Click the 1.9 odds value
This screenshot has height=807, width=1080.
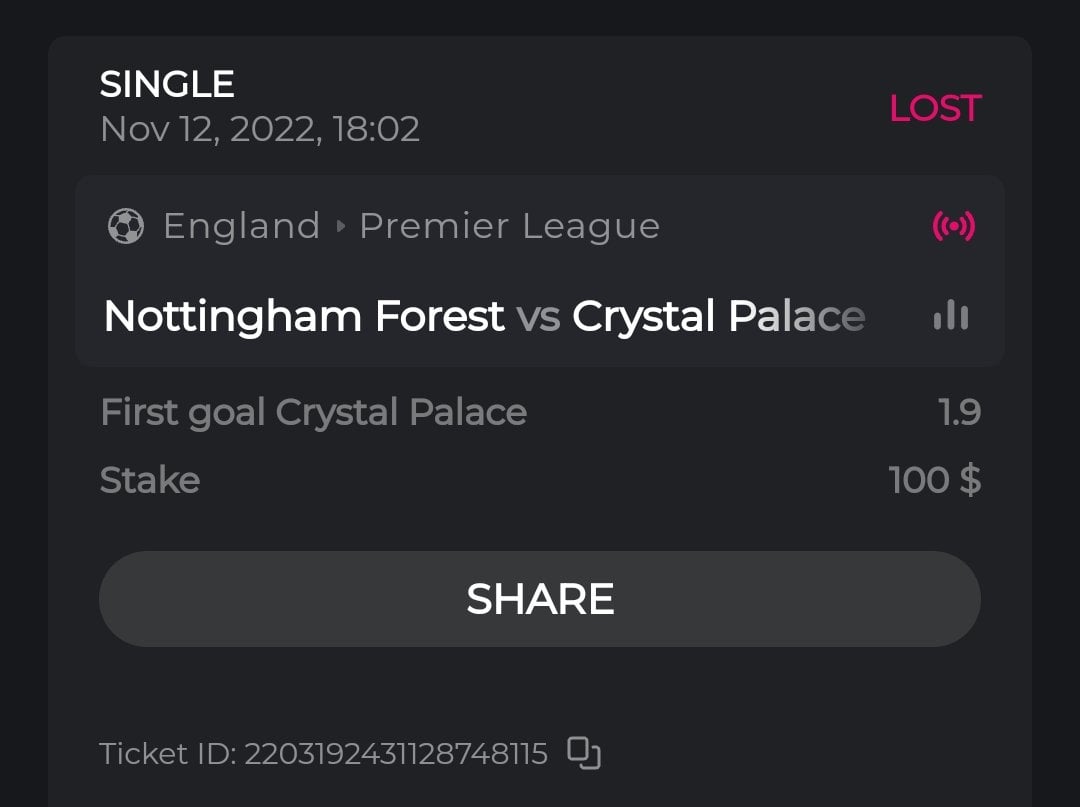[x=959, y=412]
